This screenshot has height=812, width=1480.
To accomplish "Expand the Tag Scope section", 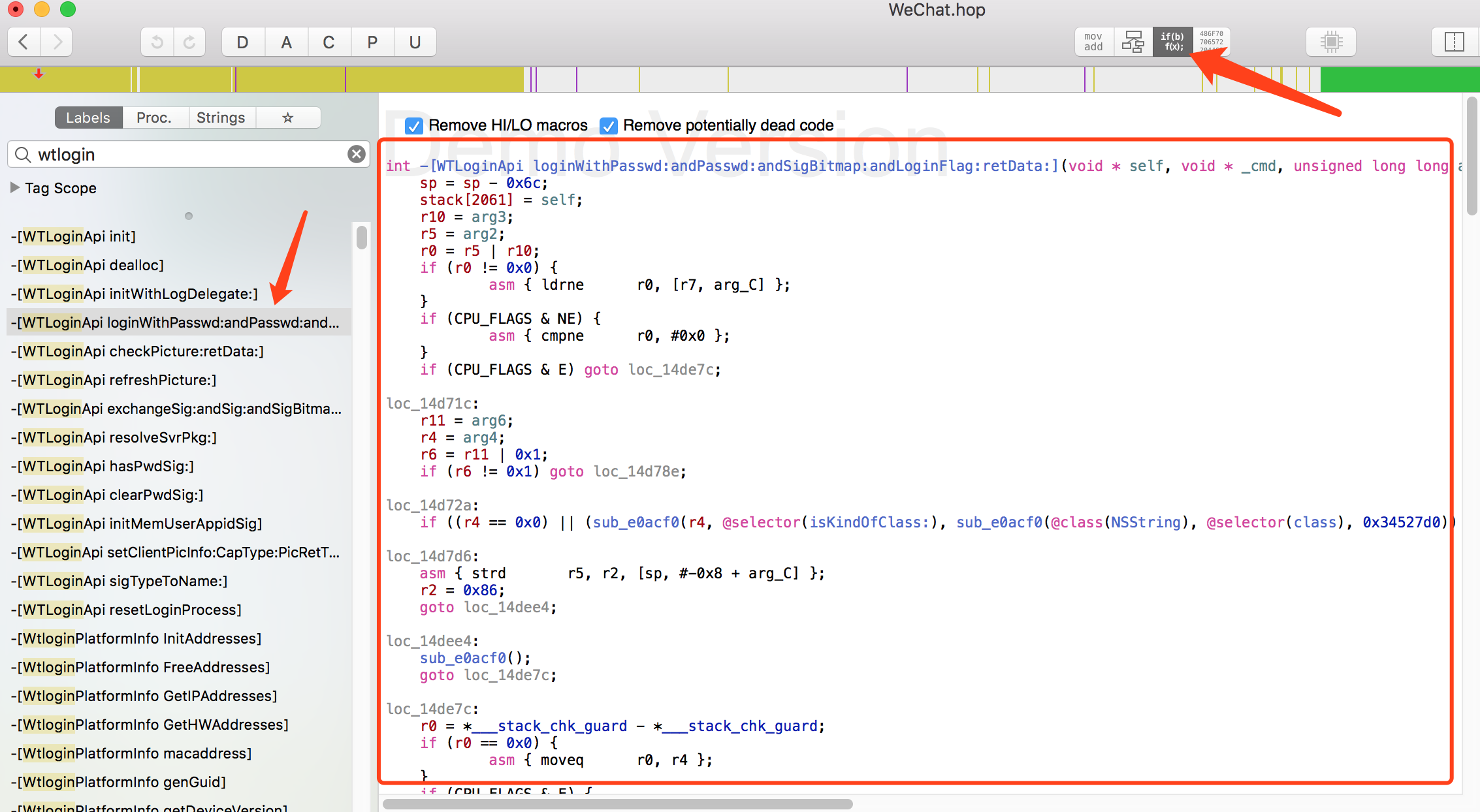I will pyautogui.click(x=14, y=187).
